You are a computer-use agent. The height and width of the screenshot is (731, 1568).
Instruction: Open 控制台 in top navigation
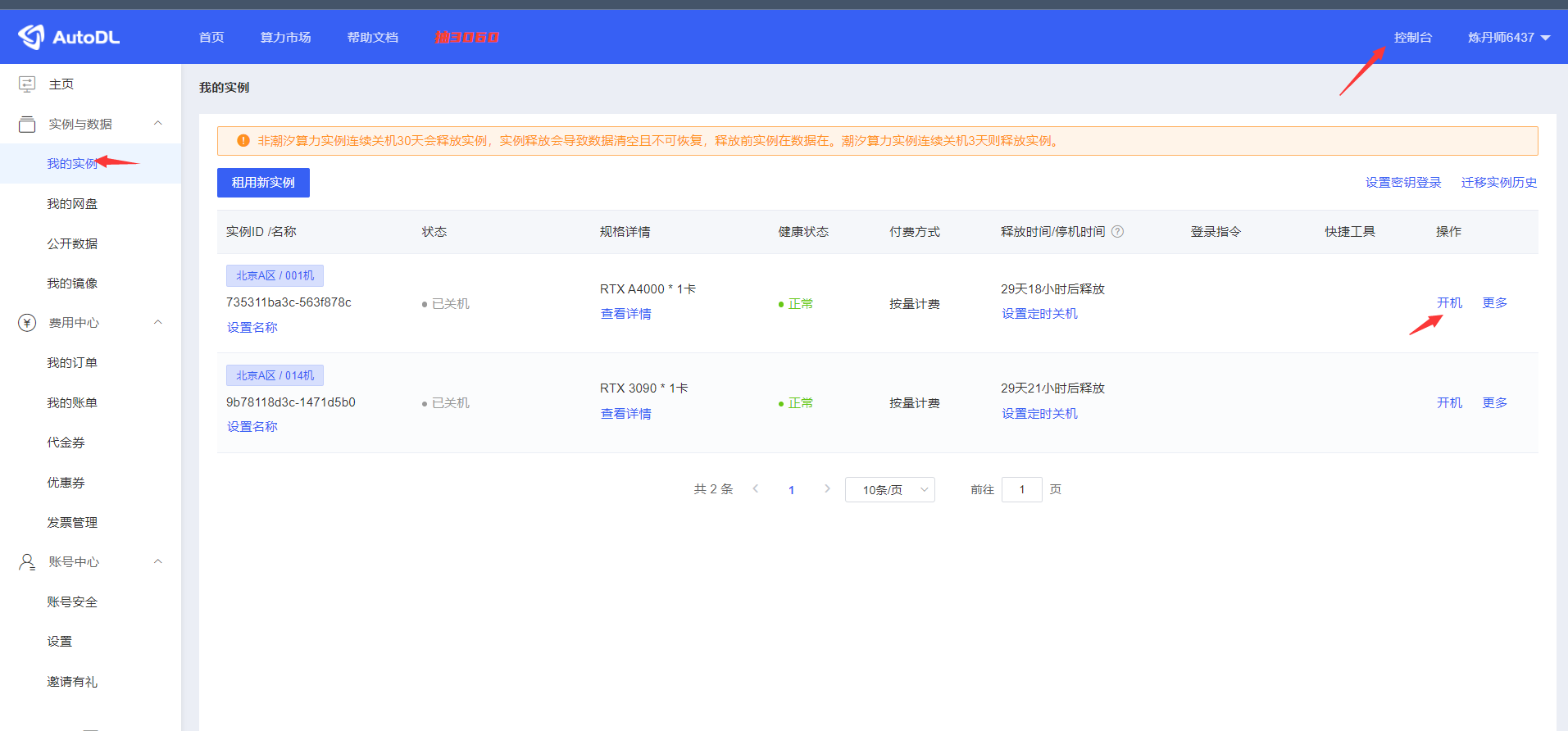(x=1412, y=38)
